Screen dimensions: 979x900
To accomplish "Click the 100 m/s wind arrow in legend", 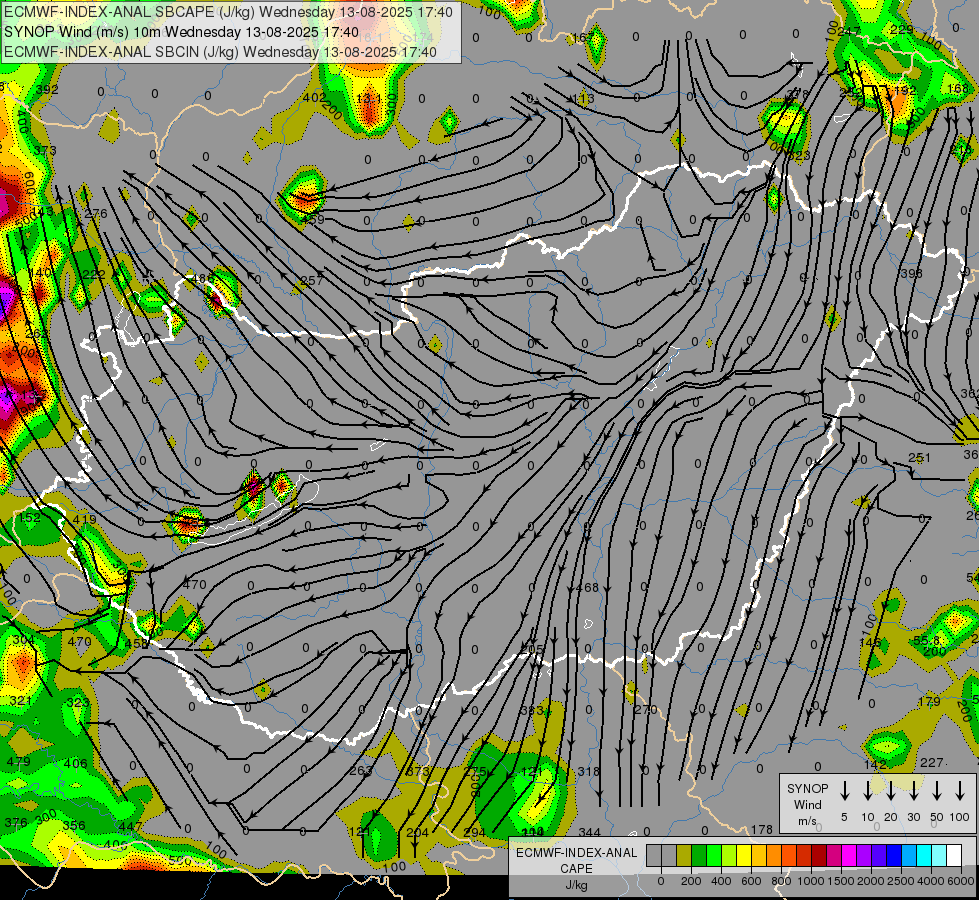I will click(x=960, y=791).
